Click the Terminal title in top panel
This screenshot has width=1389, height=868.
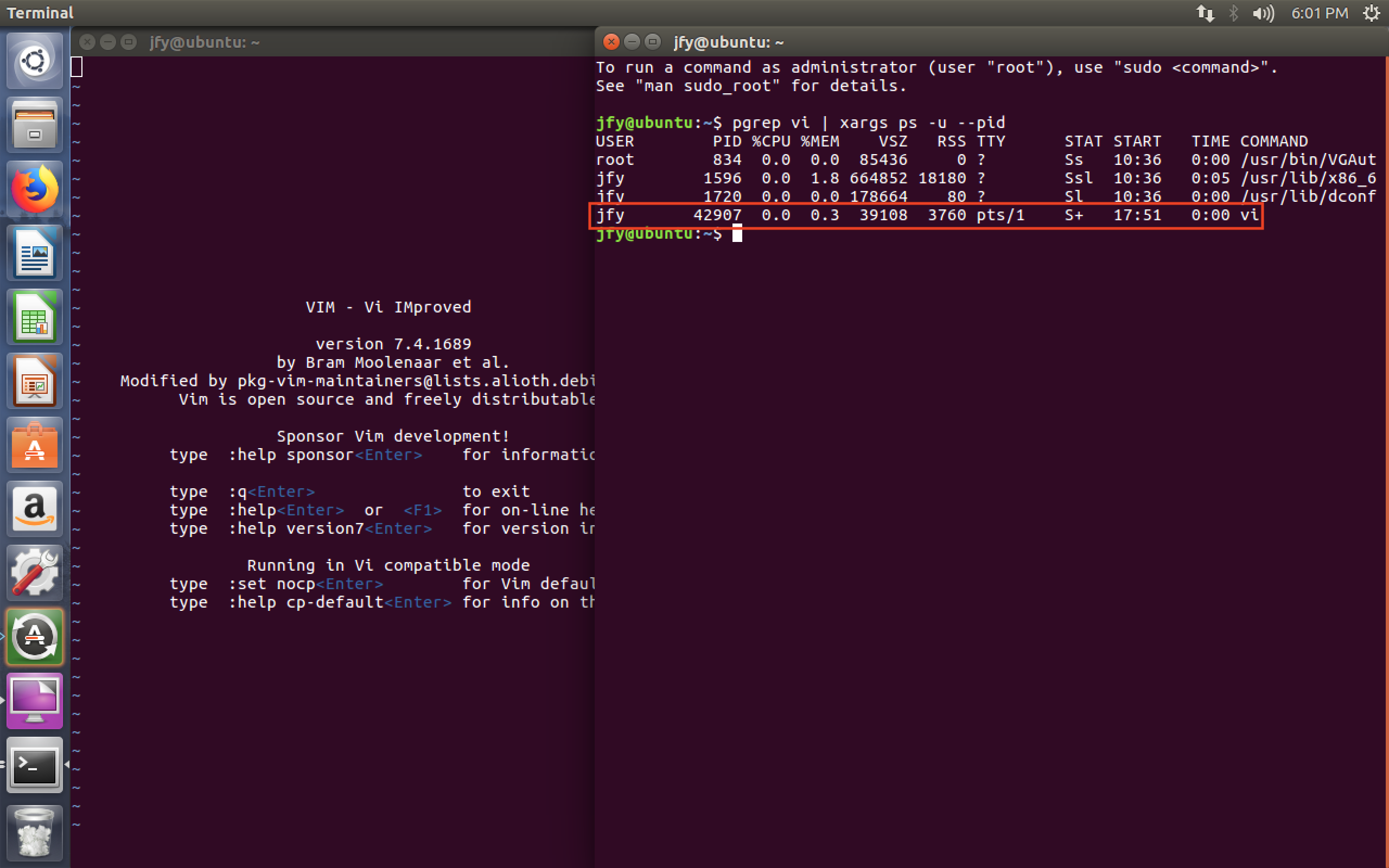40,12
